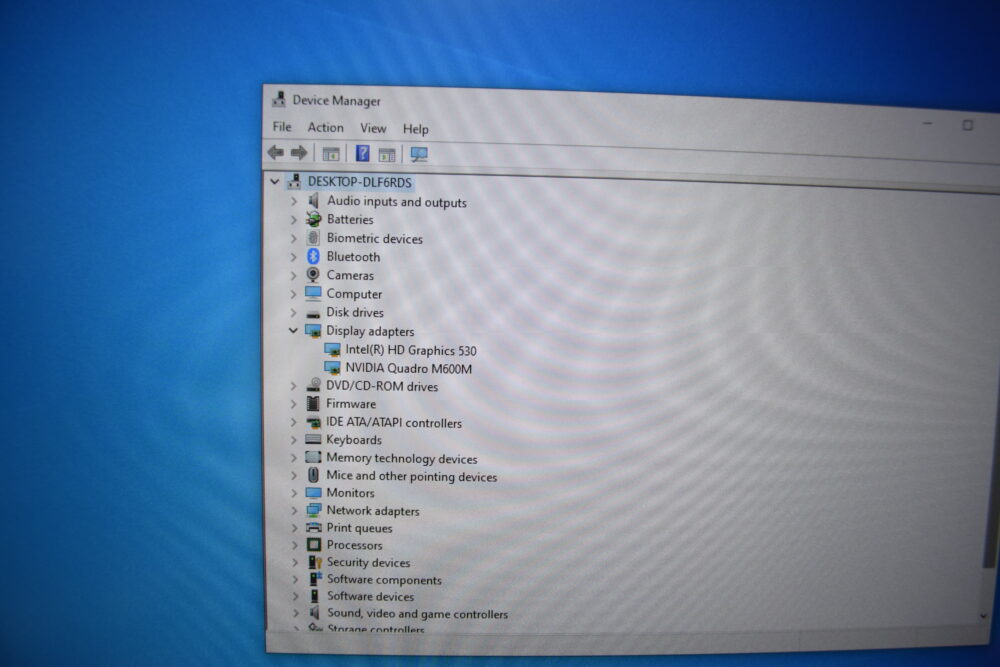
Task: Select the NVIDIA Quadro M600M text
Action: point(408,369)
